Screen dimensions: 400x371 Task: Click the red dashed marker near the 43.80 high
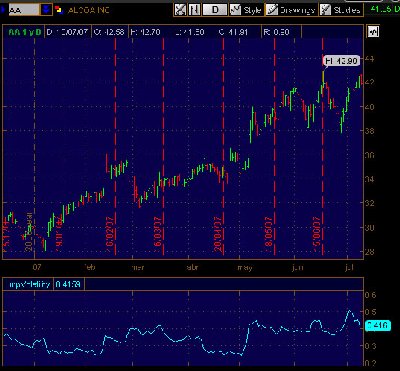pyautogui.click(x=323, y=147)
